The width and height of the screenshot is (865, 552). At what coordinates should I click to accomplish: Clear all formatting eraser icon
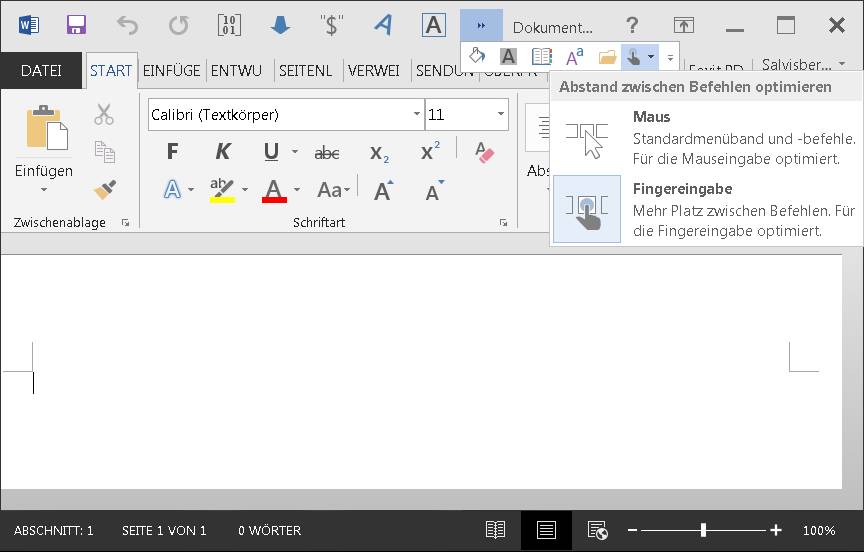pyautogui.click(x=484, y=152)
